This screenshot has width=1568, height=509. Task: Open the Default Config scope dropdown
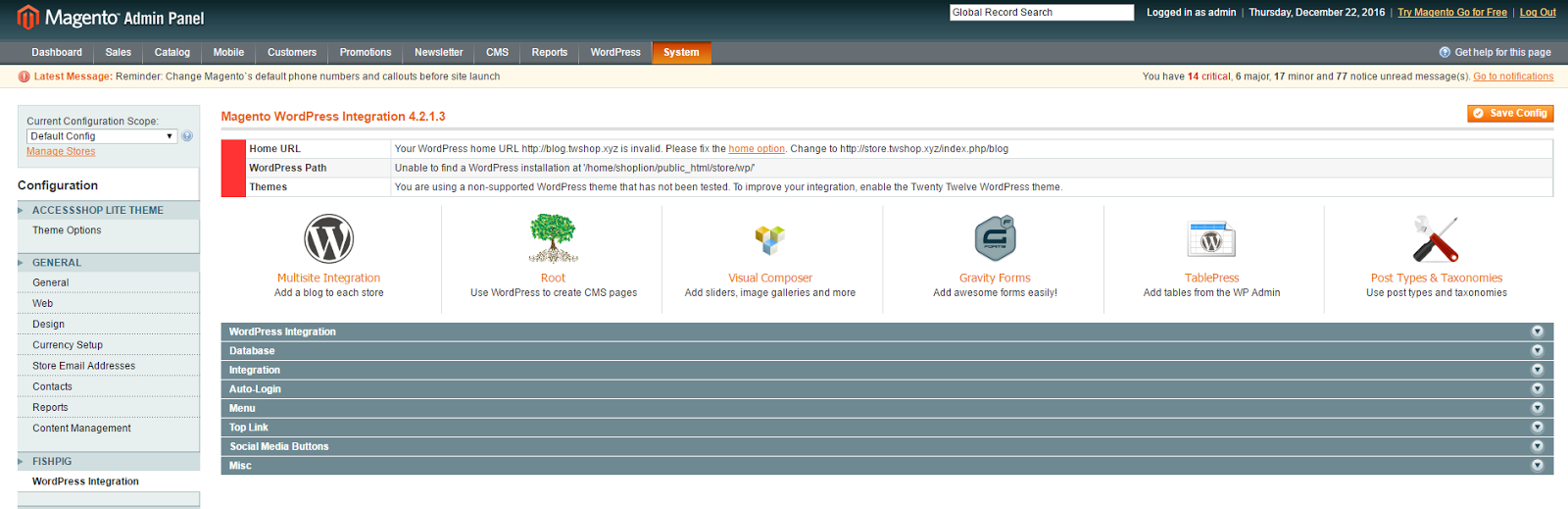point(101,136)
